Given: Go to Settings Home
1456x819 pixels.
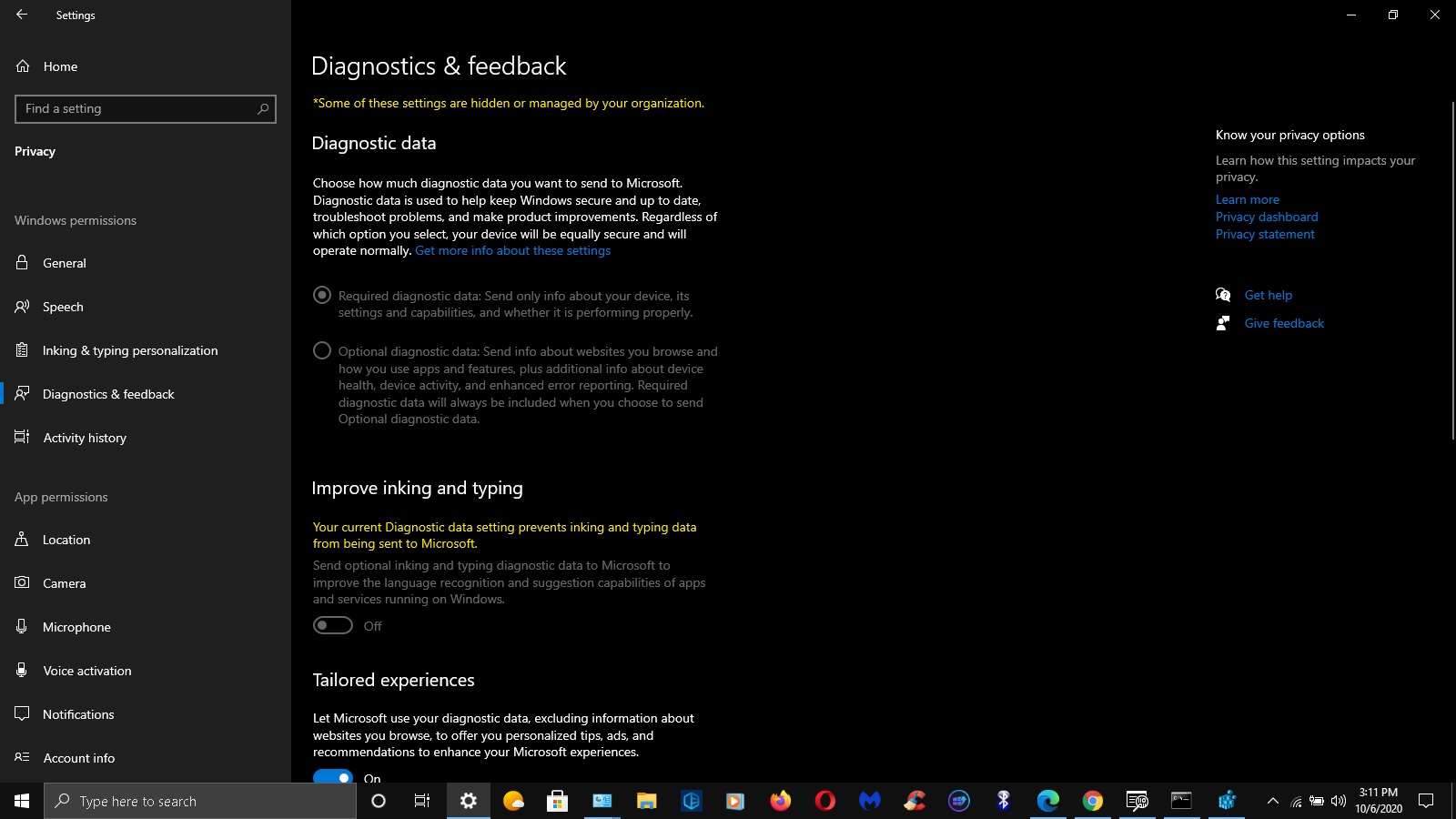Looking at the screenshot, I should [60, 66].
